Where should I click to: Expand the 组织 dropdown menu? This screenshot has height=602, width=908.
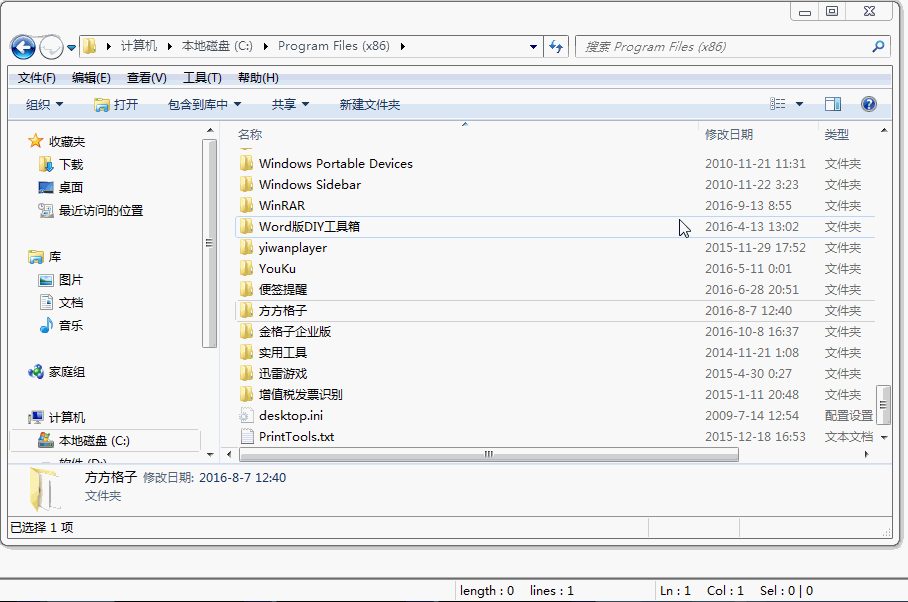(44, 104)
